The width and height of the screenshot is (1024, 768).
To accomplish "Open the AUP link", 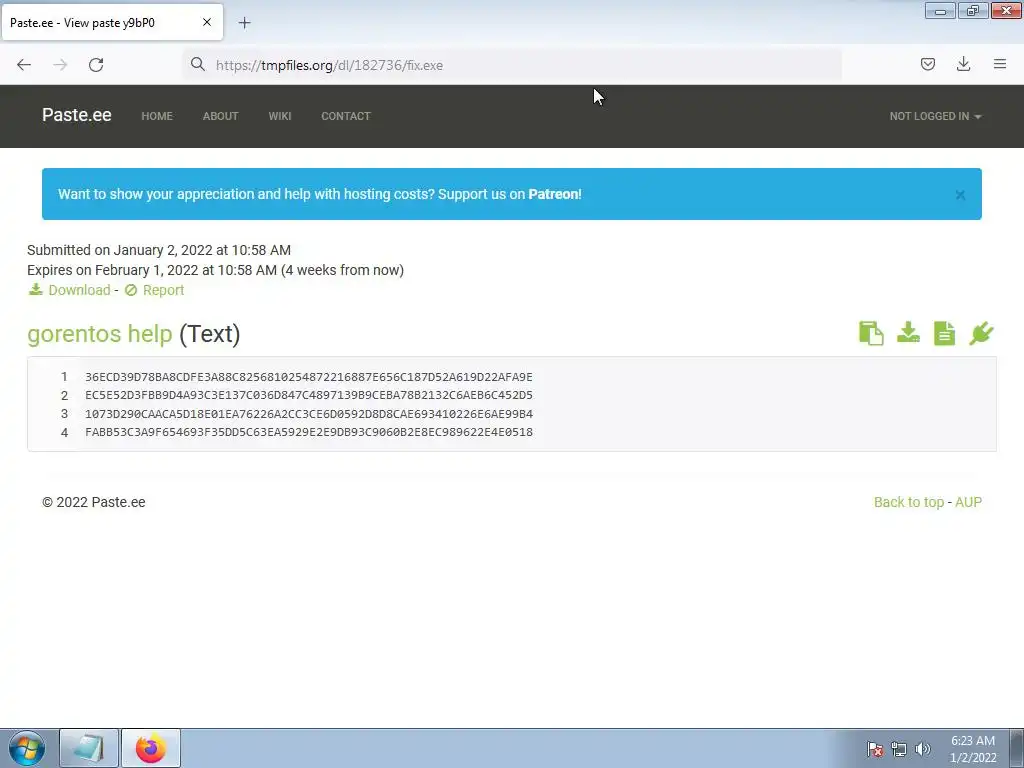I will pyautogui.click(x=968, y=502).
